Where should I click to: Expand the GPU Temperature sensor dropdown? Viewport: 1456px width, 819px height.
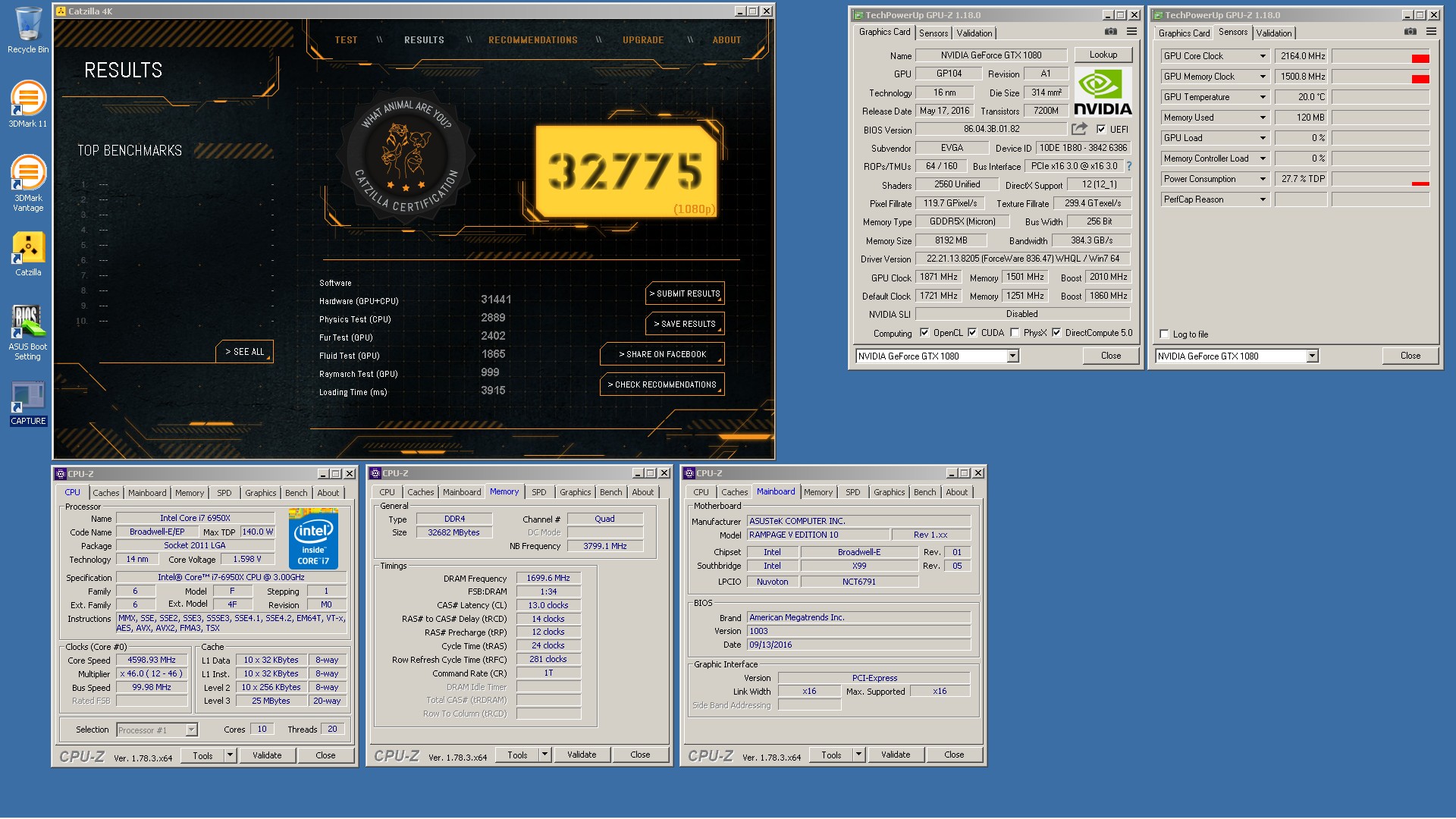tap(1263, 97)
